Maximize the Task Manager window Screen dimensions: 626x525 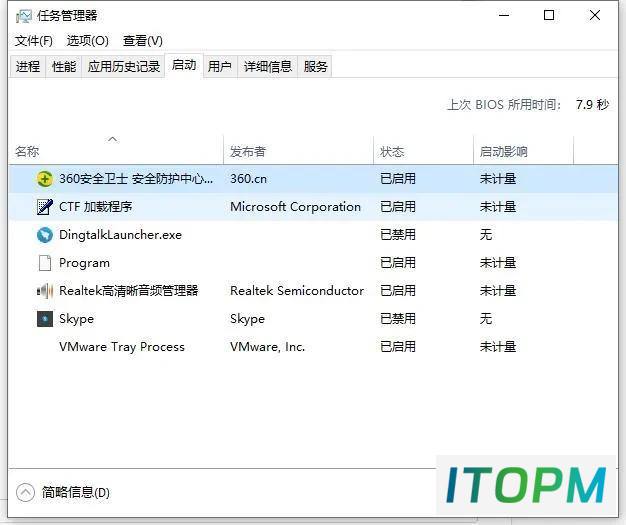pyautogui.click(x=549, y=16)
